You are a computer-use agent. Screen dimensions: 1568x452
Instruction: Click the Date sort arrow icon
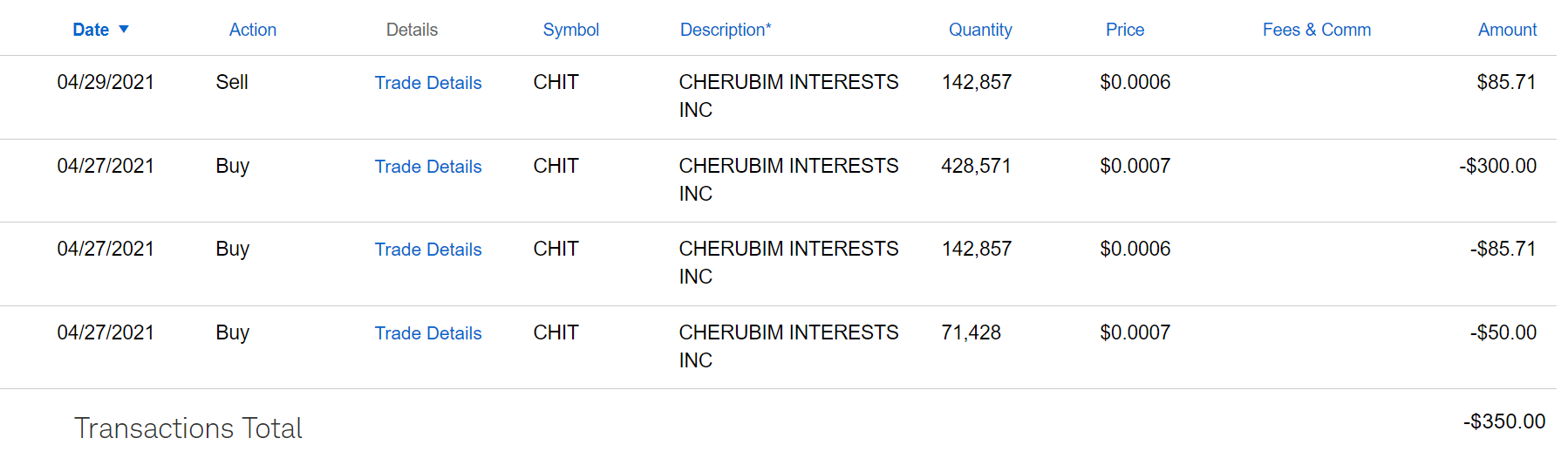click(x=124, y=30)
